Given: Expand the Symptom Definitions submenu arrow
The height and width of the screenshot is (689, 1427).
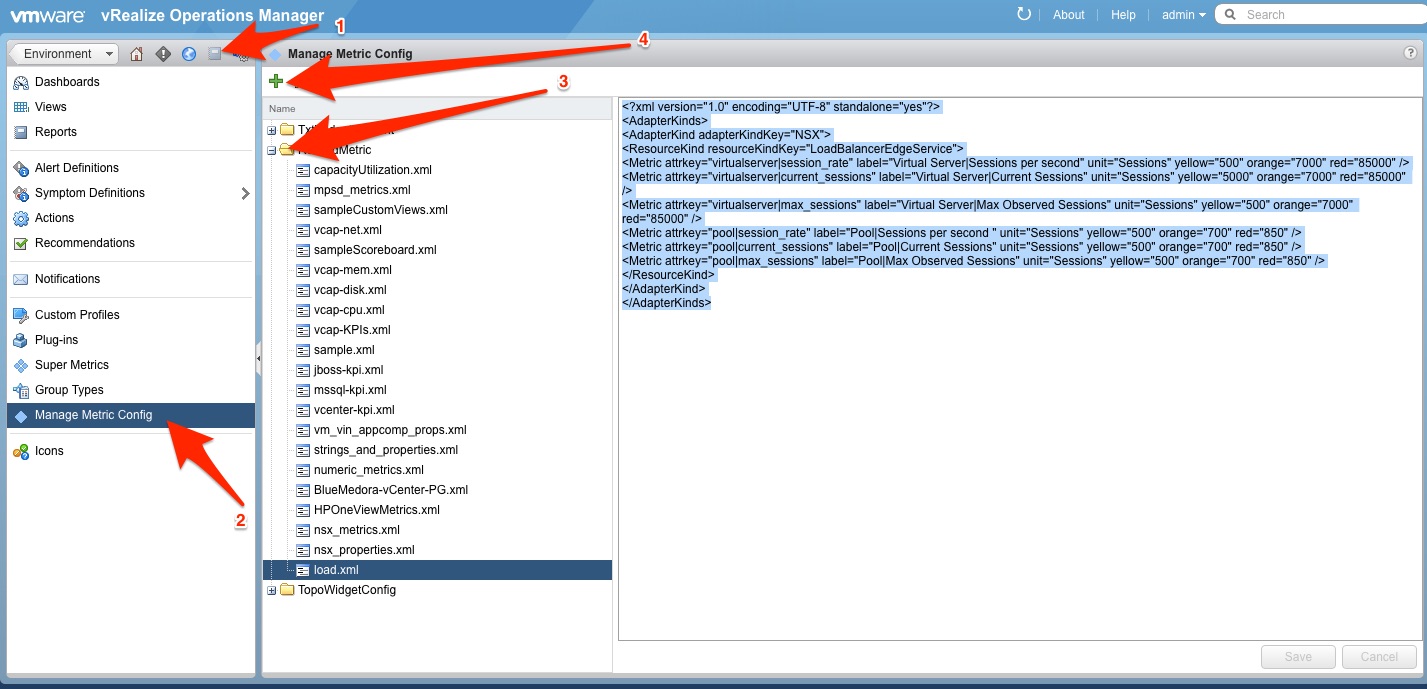Looking at the screenshot, I should [245, 193].
